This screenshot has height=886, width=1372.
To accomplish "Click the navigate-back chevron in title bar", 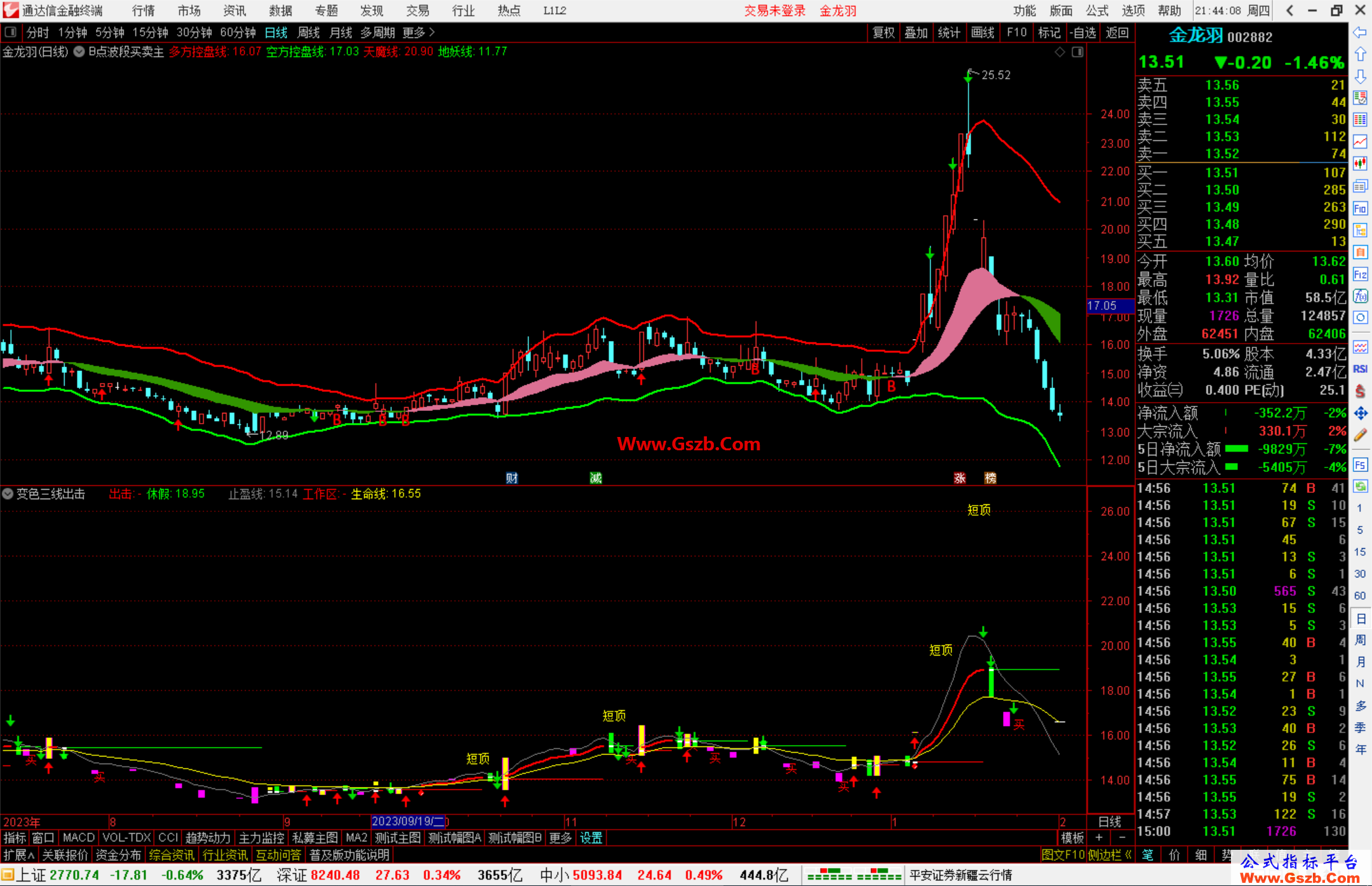I will [x=1289, y=10].
